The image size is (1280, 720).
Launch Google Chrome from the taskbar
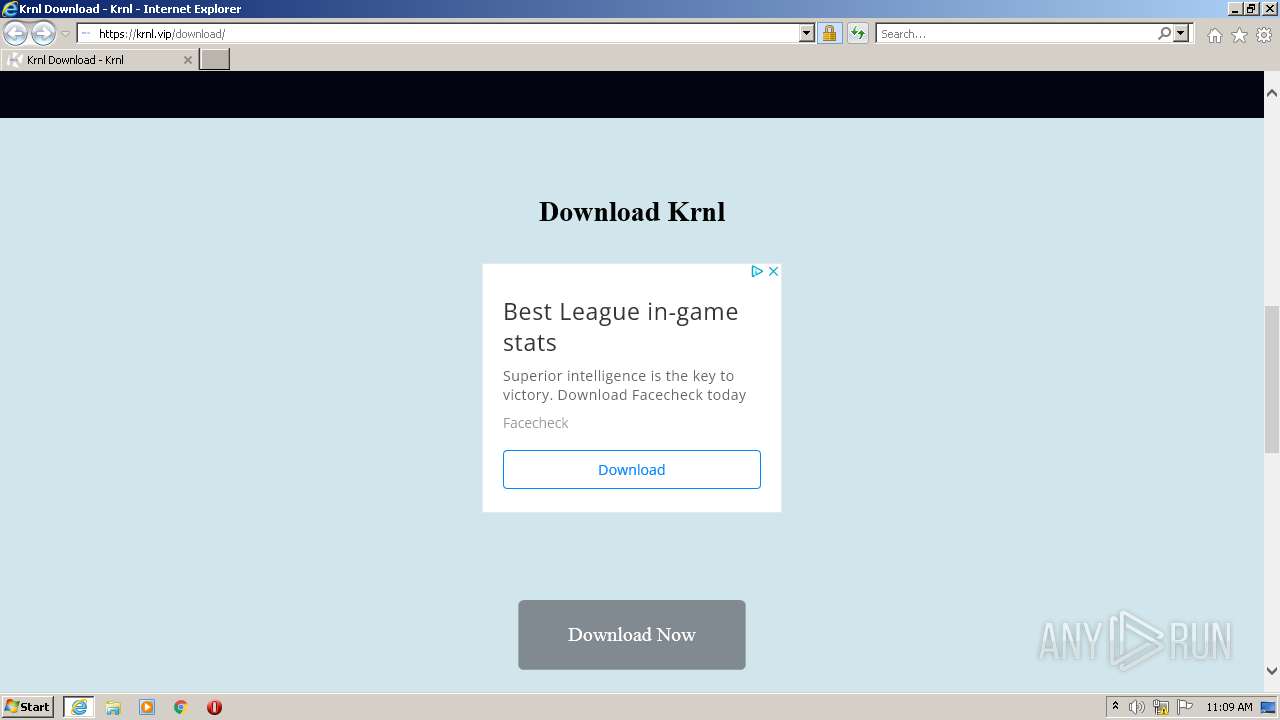point(181,707)
